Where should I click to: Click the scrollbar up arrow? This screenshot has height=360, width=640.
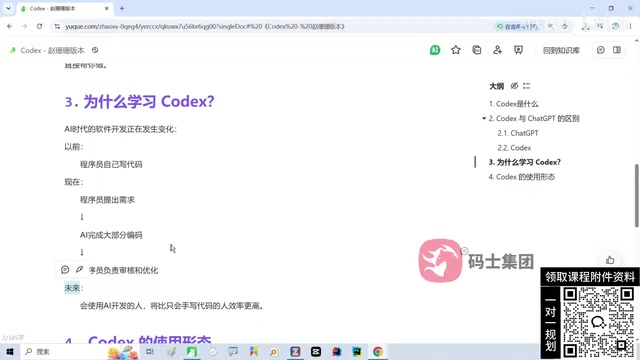(636, 40)
